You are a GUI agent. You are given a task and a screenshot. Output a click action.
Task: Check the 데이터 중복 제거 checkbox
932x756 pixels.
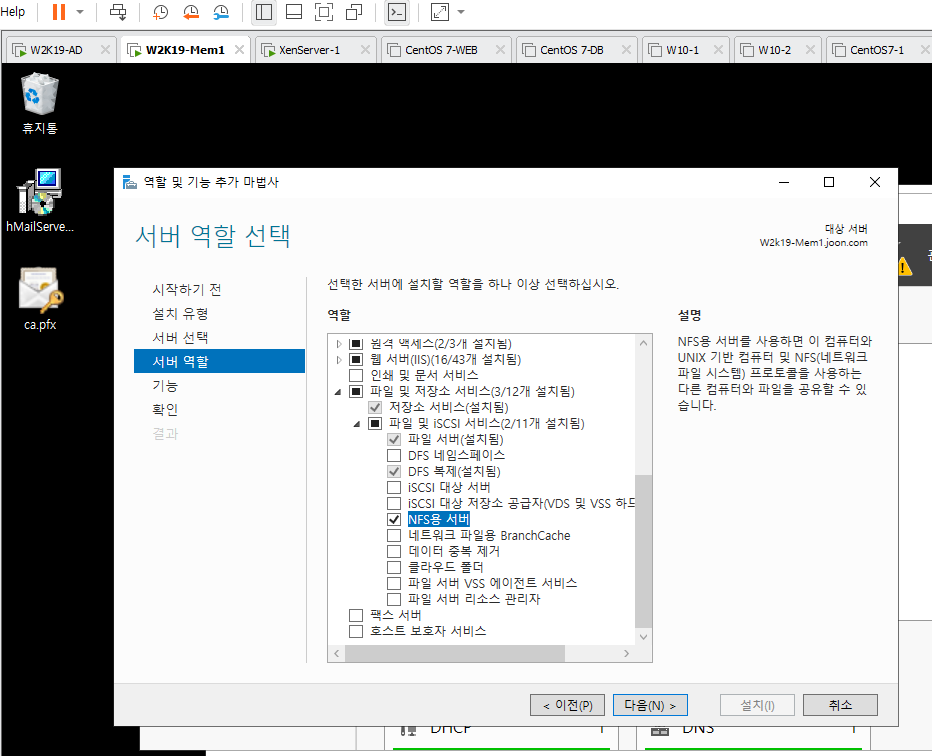394,552
